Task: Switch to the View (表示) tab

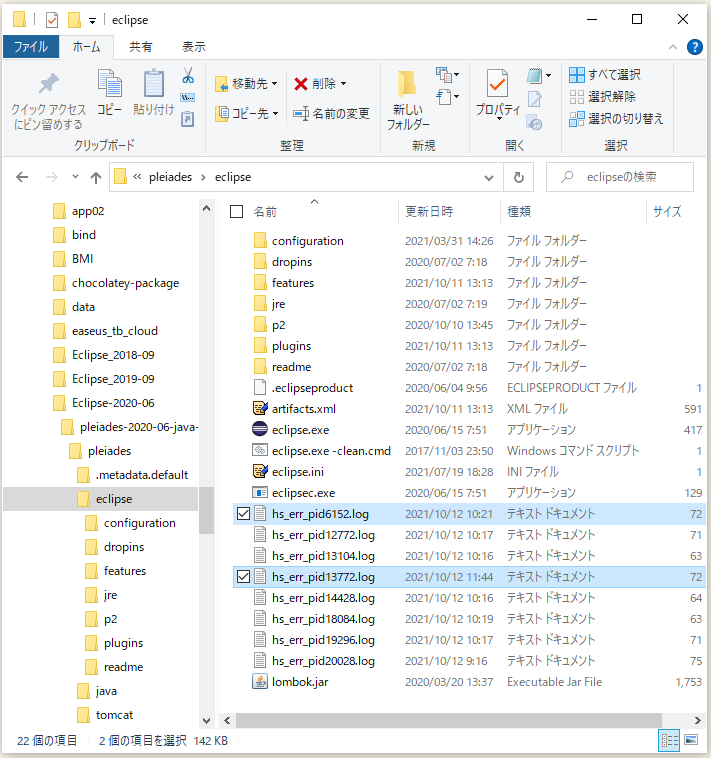Action: [194, 47]
